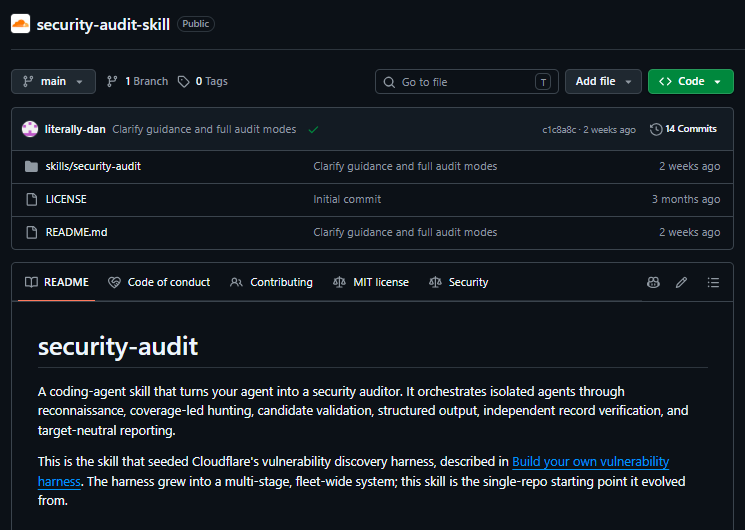Click the pencil edit README icon
The width and height of the screenshot is (745, 530).
pos(681,282)
